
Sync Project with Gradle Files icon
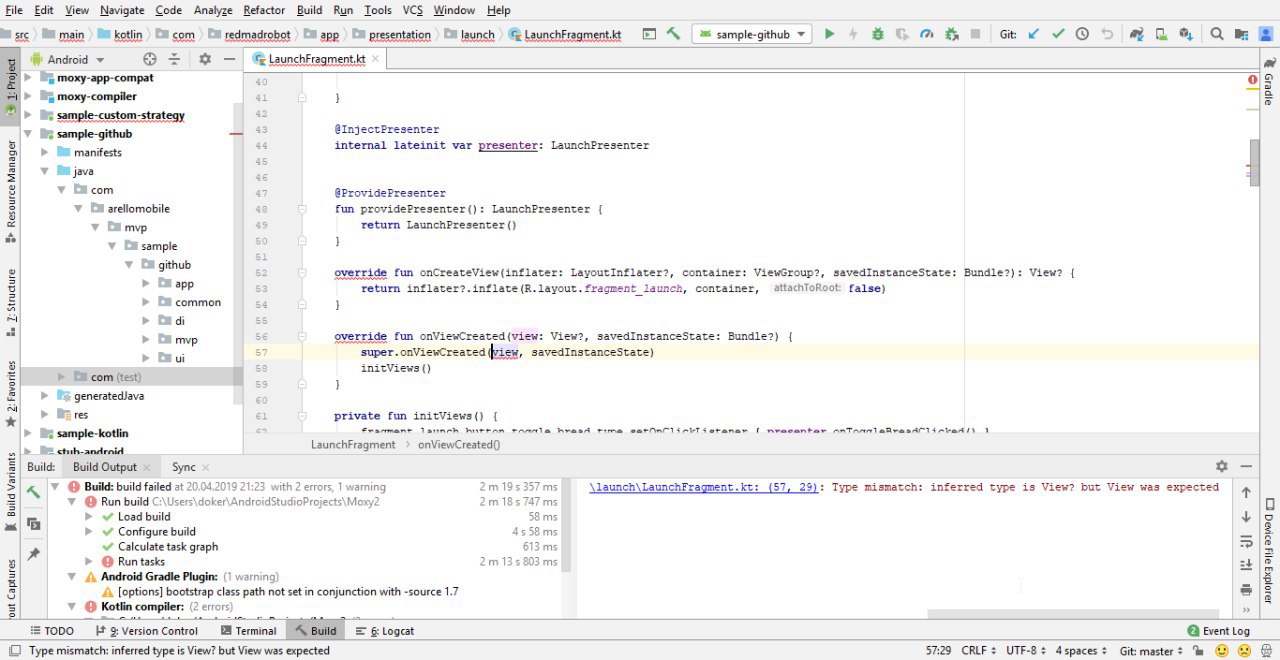(x=1137, y=34)
